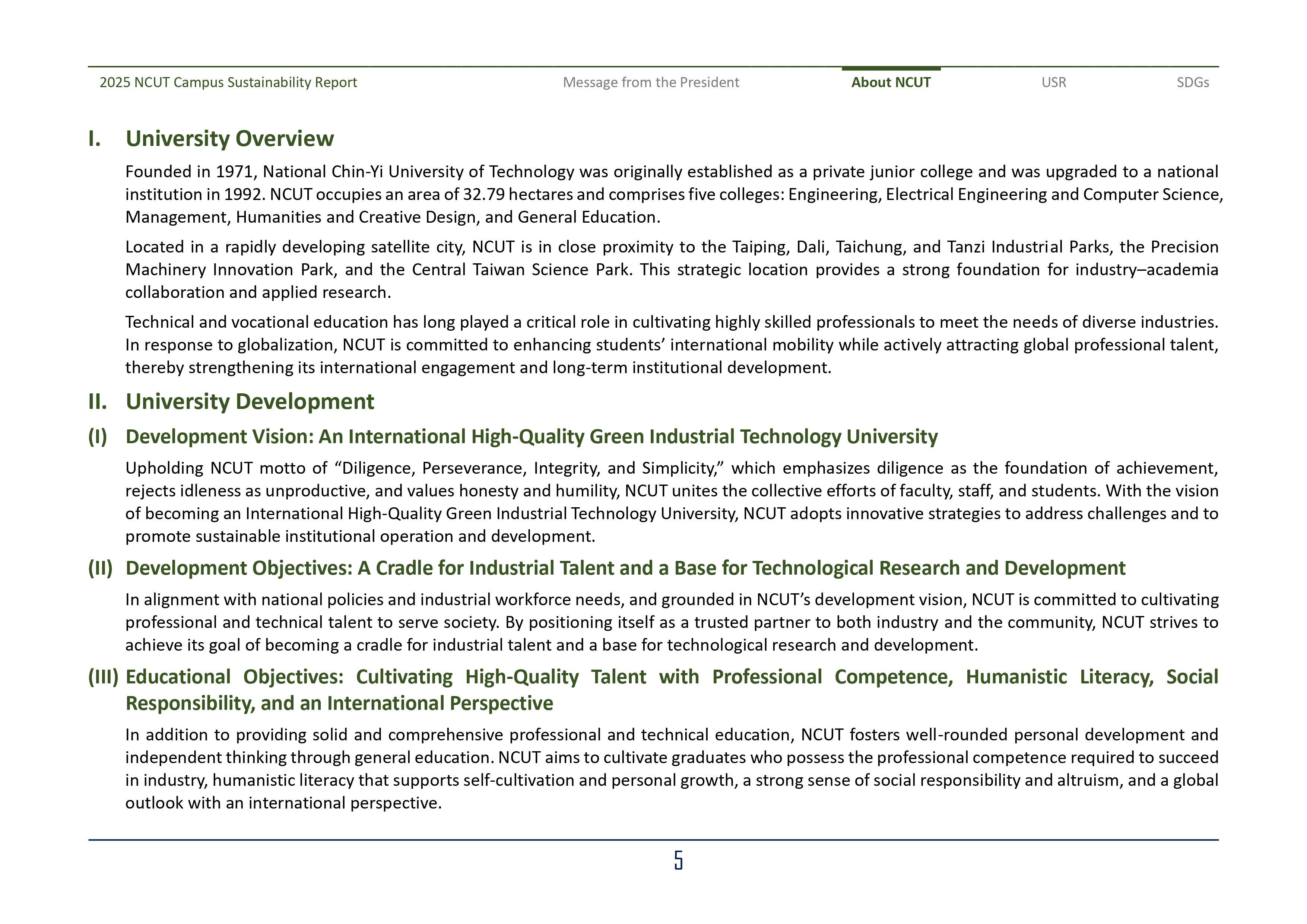Image resolution: width=1307 pixels, height=924 pixels.
Task: Click the paragraph starting 'In addition to providing'
Action: coord(672,769)
